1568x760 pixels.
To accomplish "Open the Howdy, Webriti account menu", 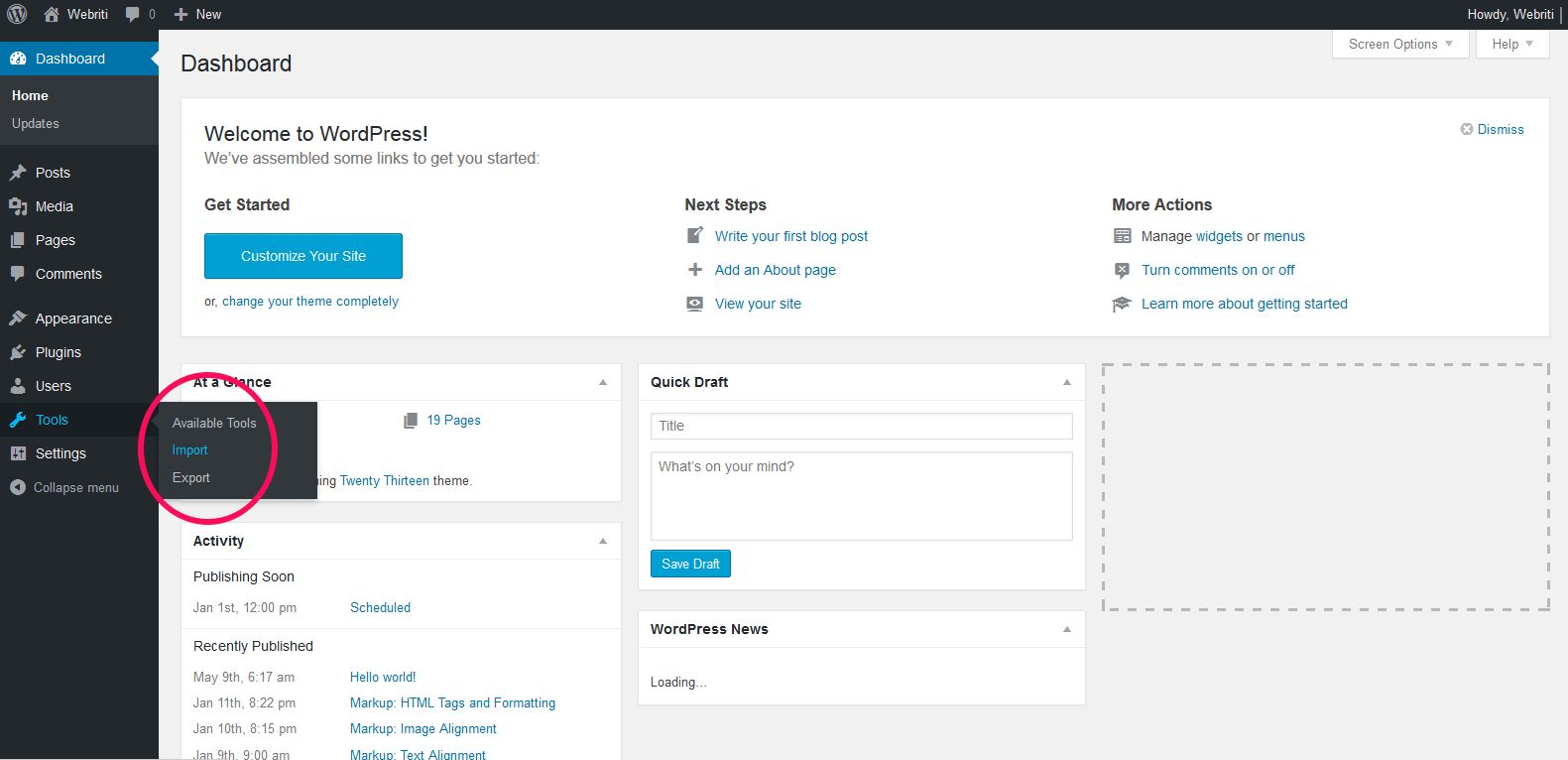I will [x=1511, y=14].
